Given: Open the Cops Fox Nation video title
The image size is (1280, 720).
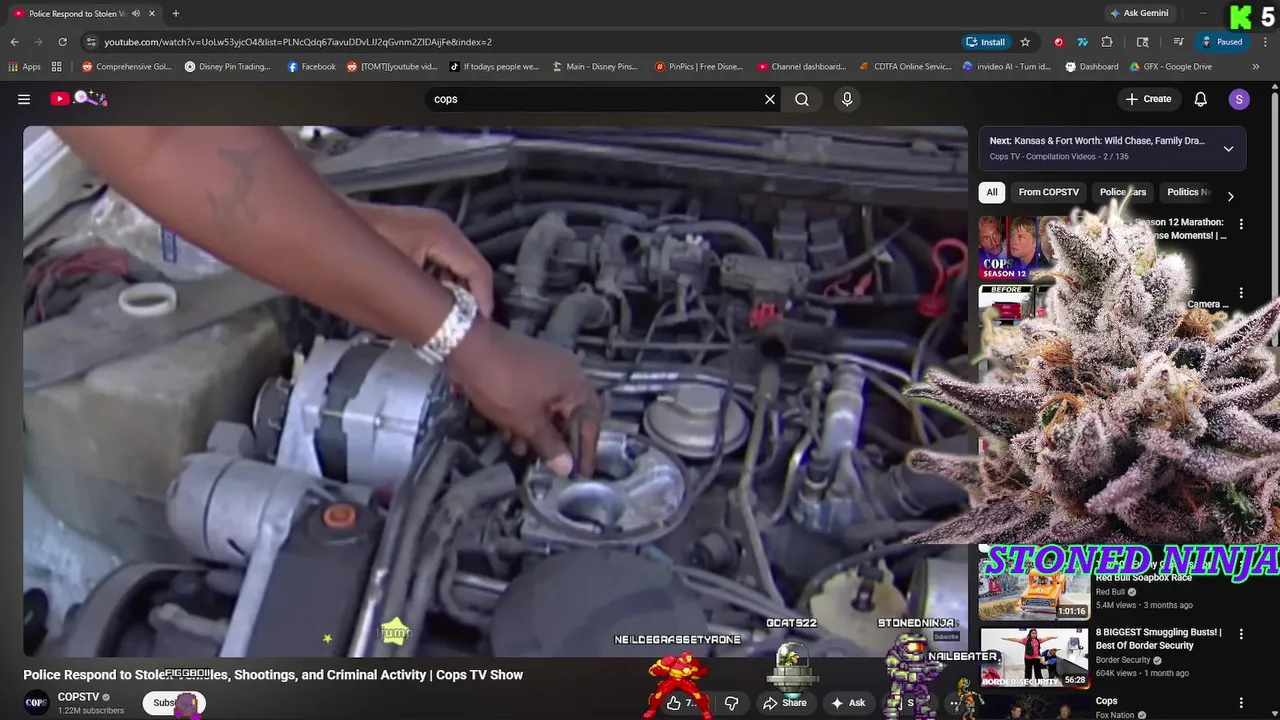Looking at the screenshot, I should (x=1106, y=701).
